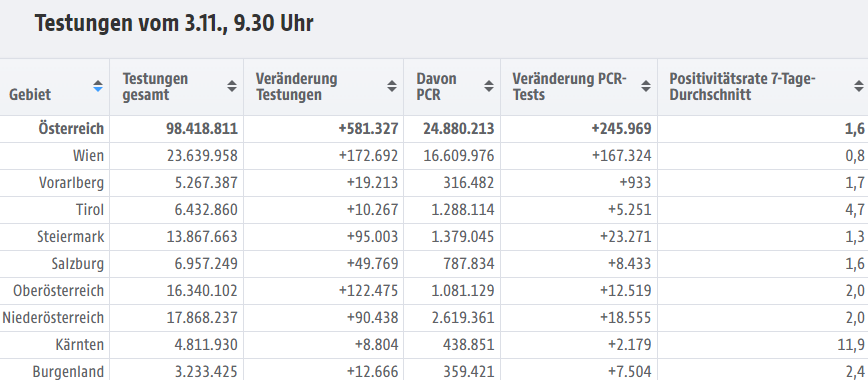Sort by Veränderung PCR-Tests arrows
Screen dimensions: 868x380
coord(646,86)
